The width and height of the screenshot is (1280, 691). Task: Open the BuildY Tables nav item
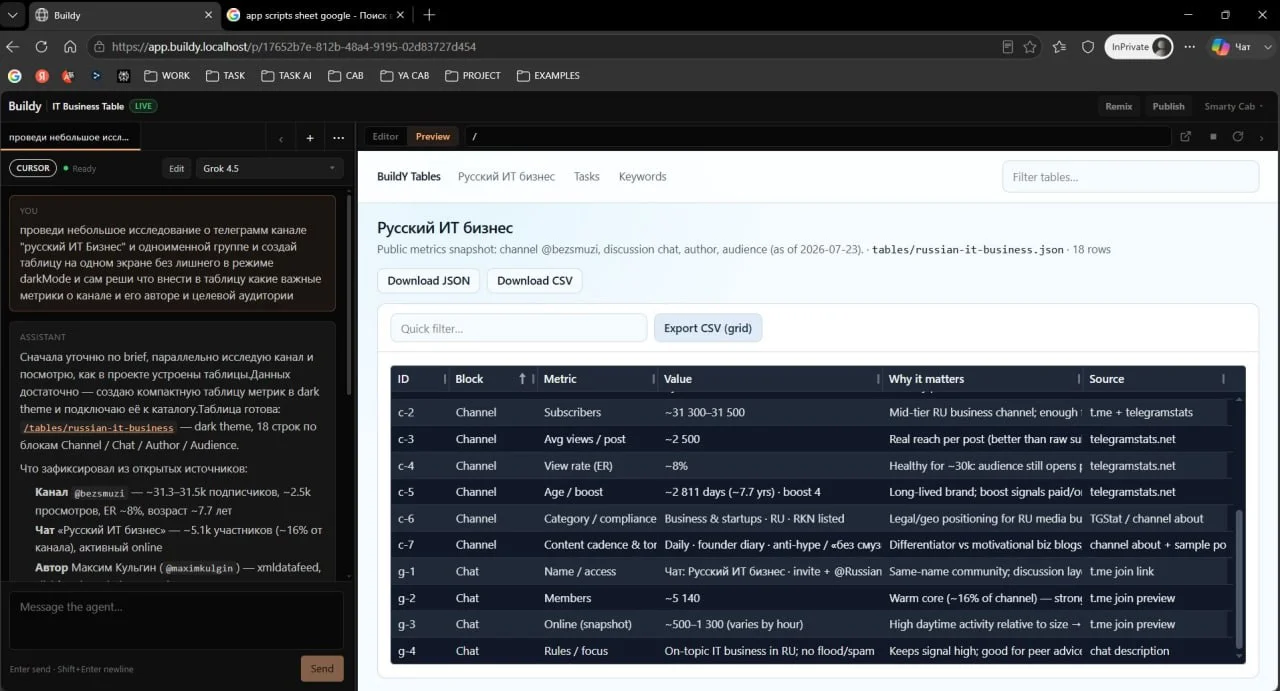point(409,176)
